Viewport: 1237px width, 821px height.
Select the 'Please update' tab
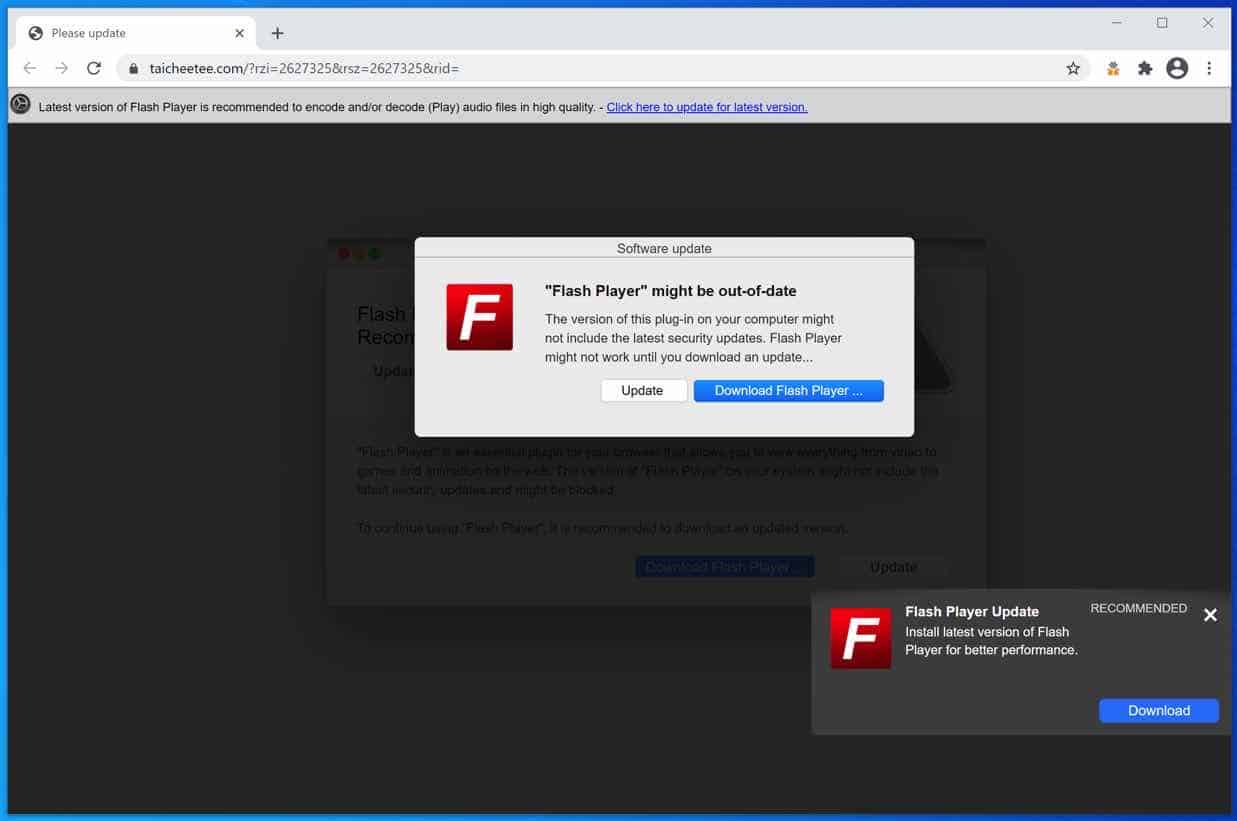135,33
